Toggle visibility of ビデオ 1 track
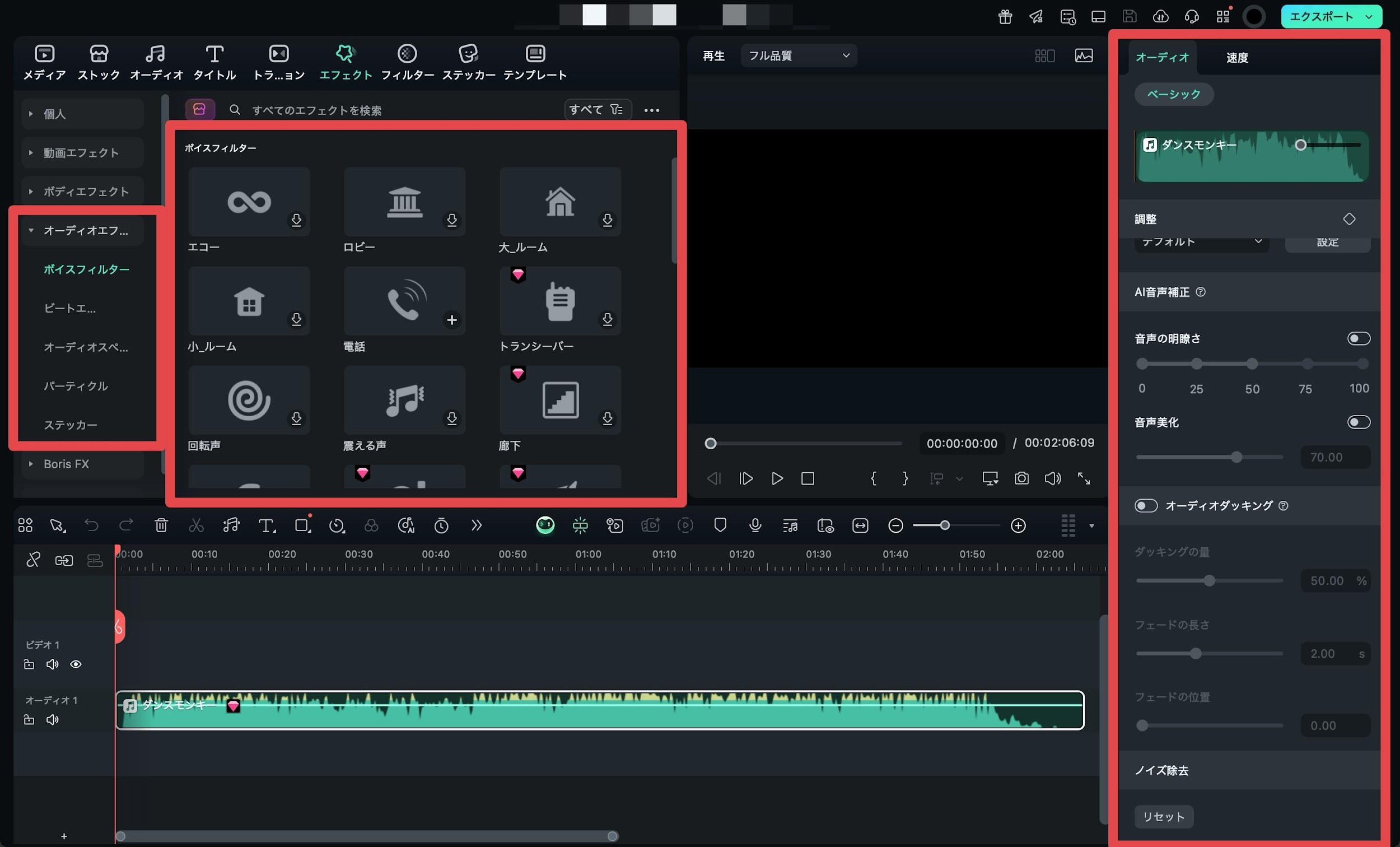Screen dimensions: 1400x847 [76, 664]
